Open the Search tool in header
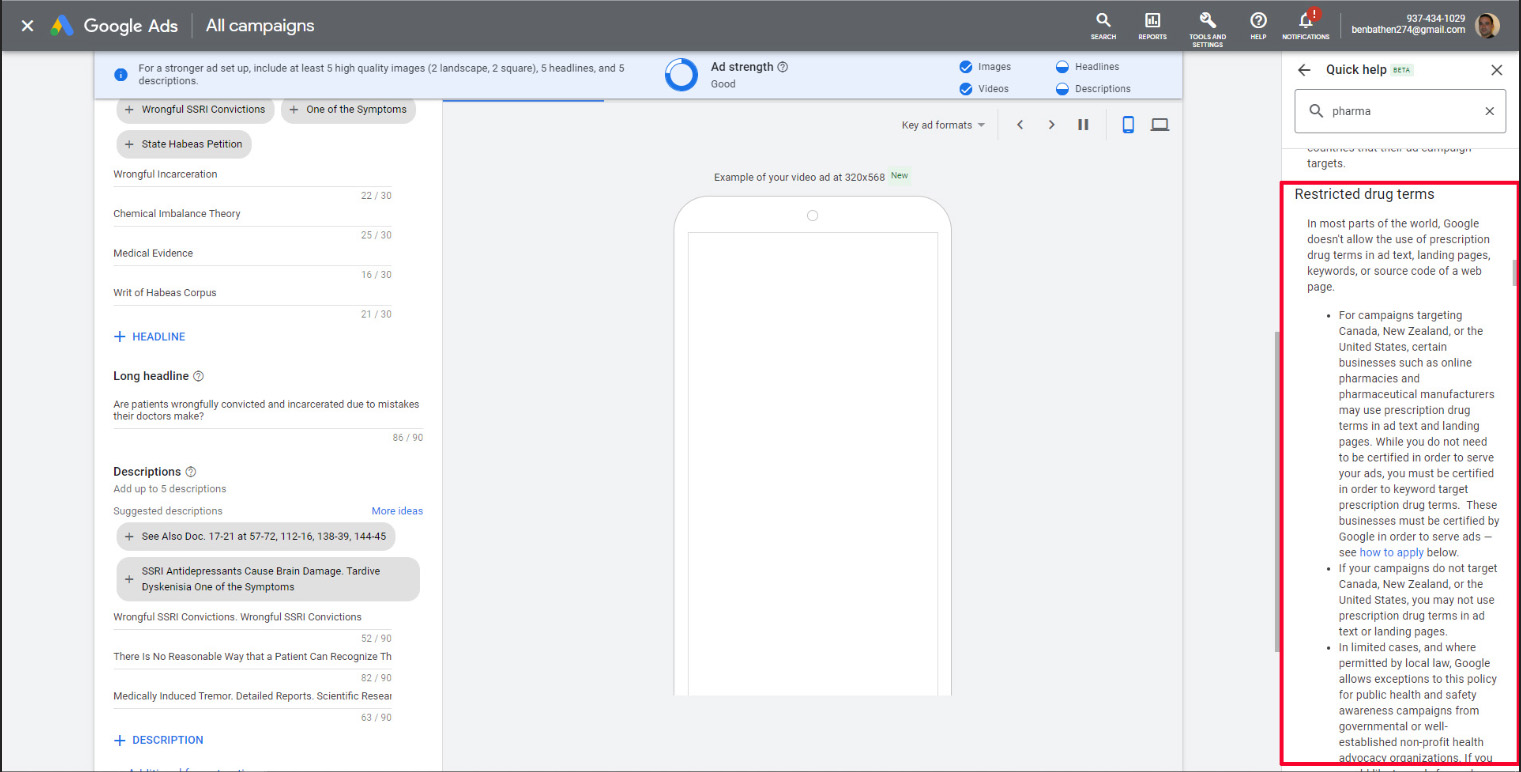Image resolution: width=1521 pixels, height=772 pixels. tap(1103, 24)
